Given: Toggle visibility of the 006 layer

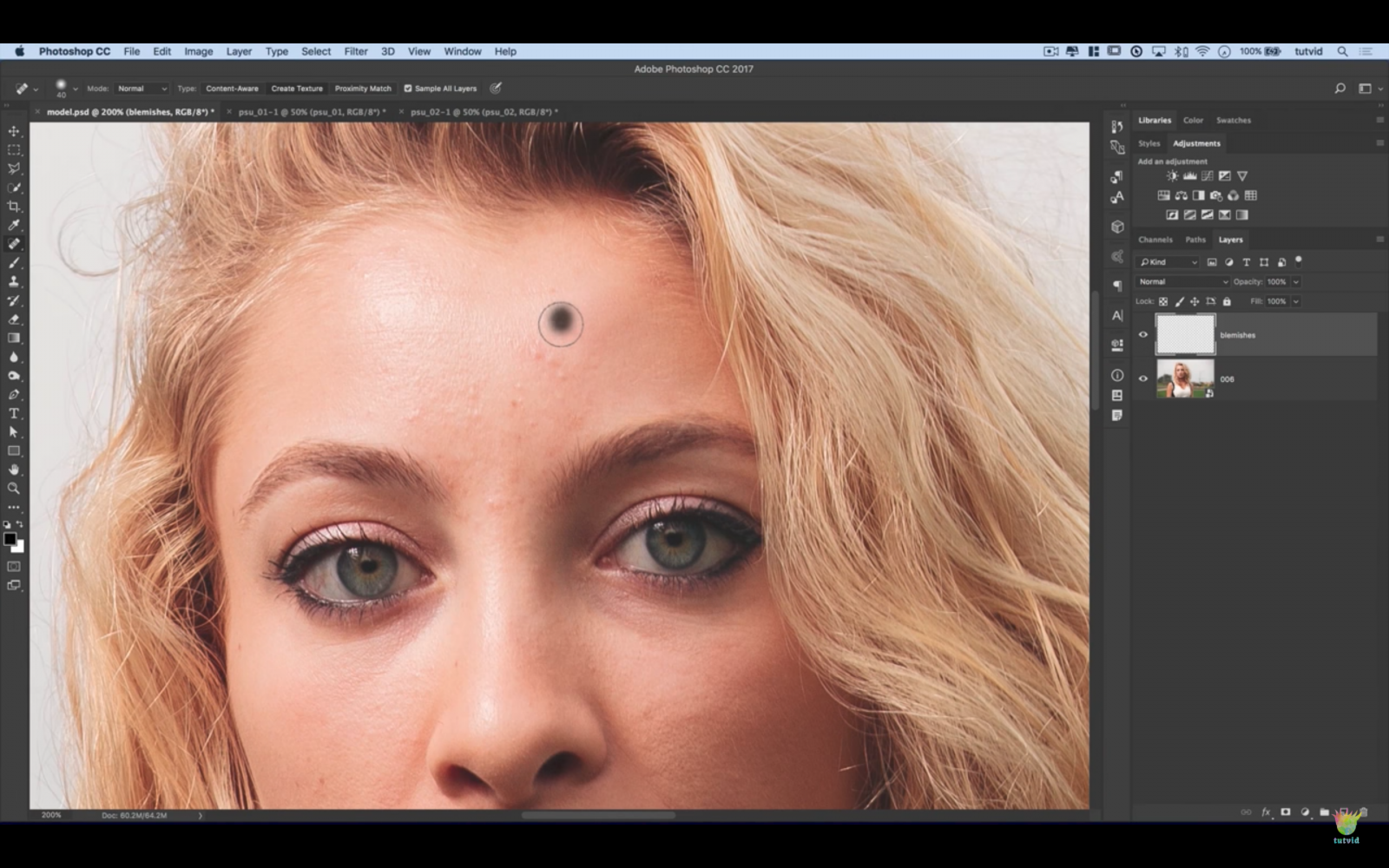Looking at the screenshot, I should pos(1143,378).
